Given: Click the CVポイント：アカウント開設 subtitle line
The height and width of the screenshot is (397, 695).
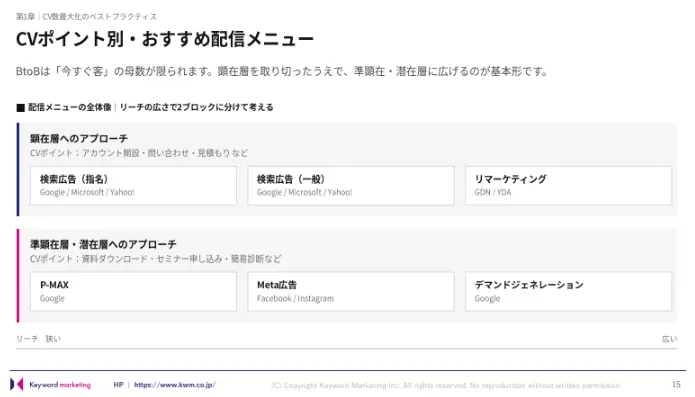Looking at the screenshot, I should click(139, 153).
